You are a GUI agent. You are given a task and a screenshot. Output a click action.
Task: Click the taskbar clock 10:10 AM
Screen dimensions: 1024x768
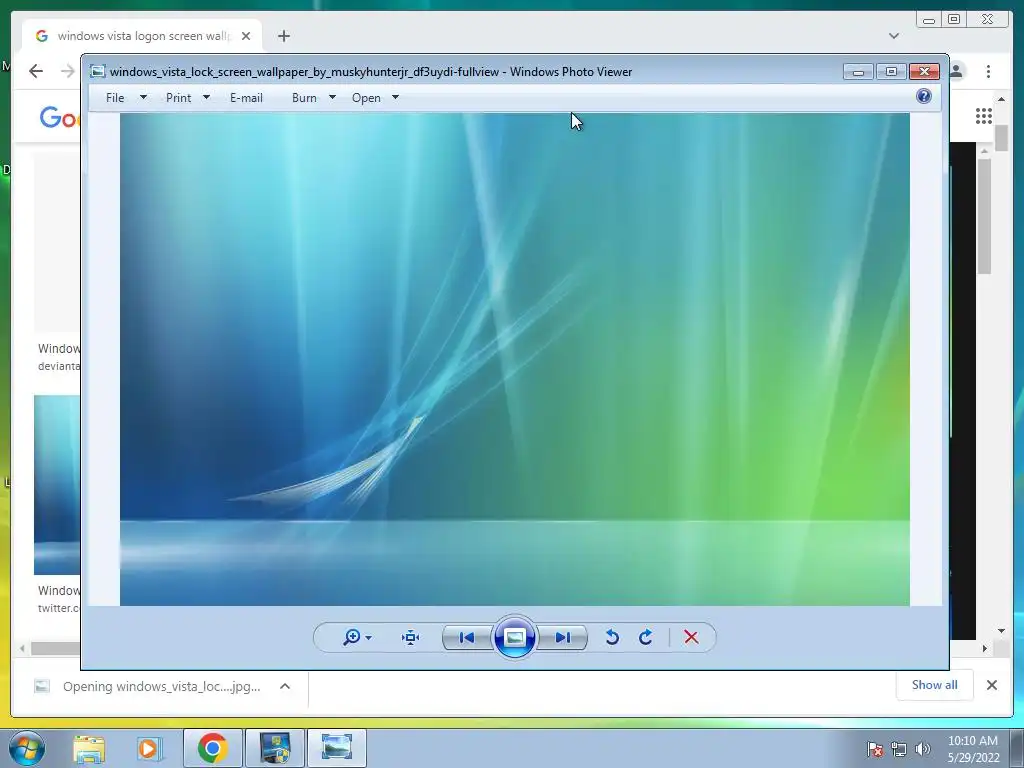tap(972, 741)
